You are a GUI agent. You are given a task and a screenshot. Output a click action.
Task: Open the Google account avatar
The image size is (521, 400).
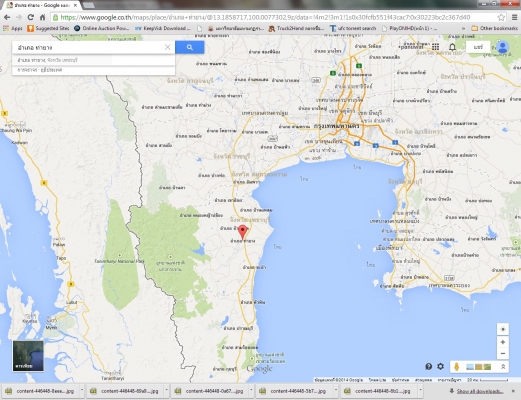[503, 47]
